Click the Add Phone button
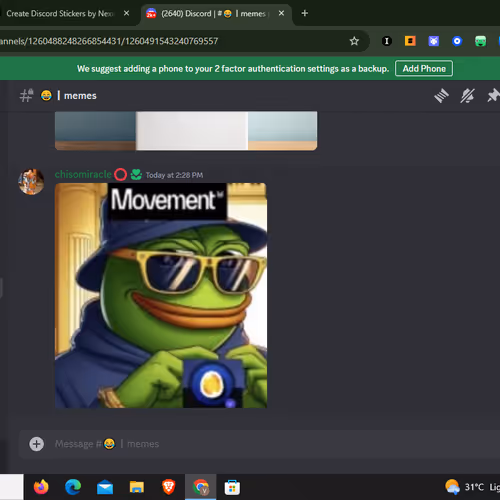The image size is (500, 500). 424,68
